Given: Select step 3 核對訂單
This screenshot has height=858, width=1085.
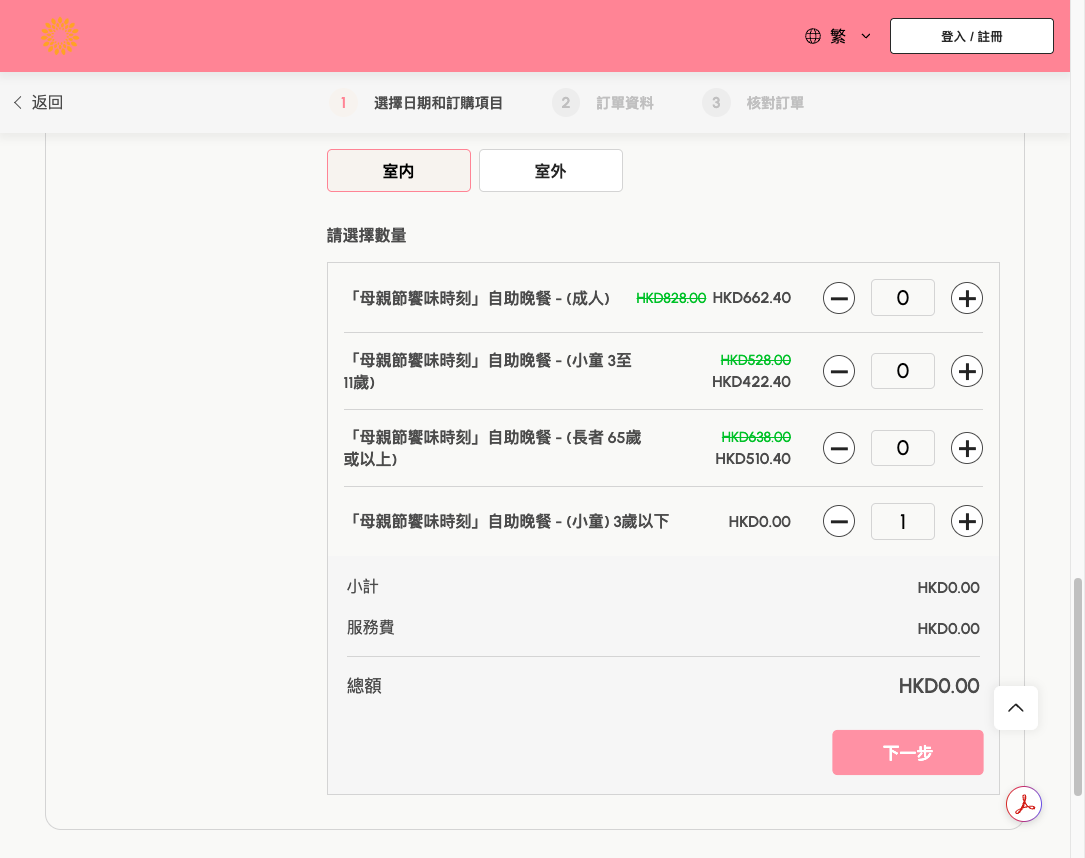Looking at the screenshot, I should click(x=753, y=103).
